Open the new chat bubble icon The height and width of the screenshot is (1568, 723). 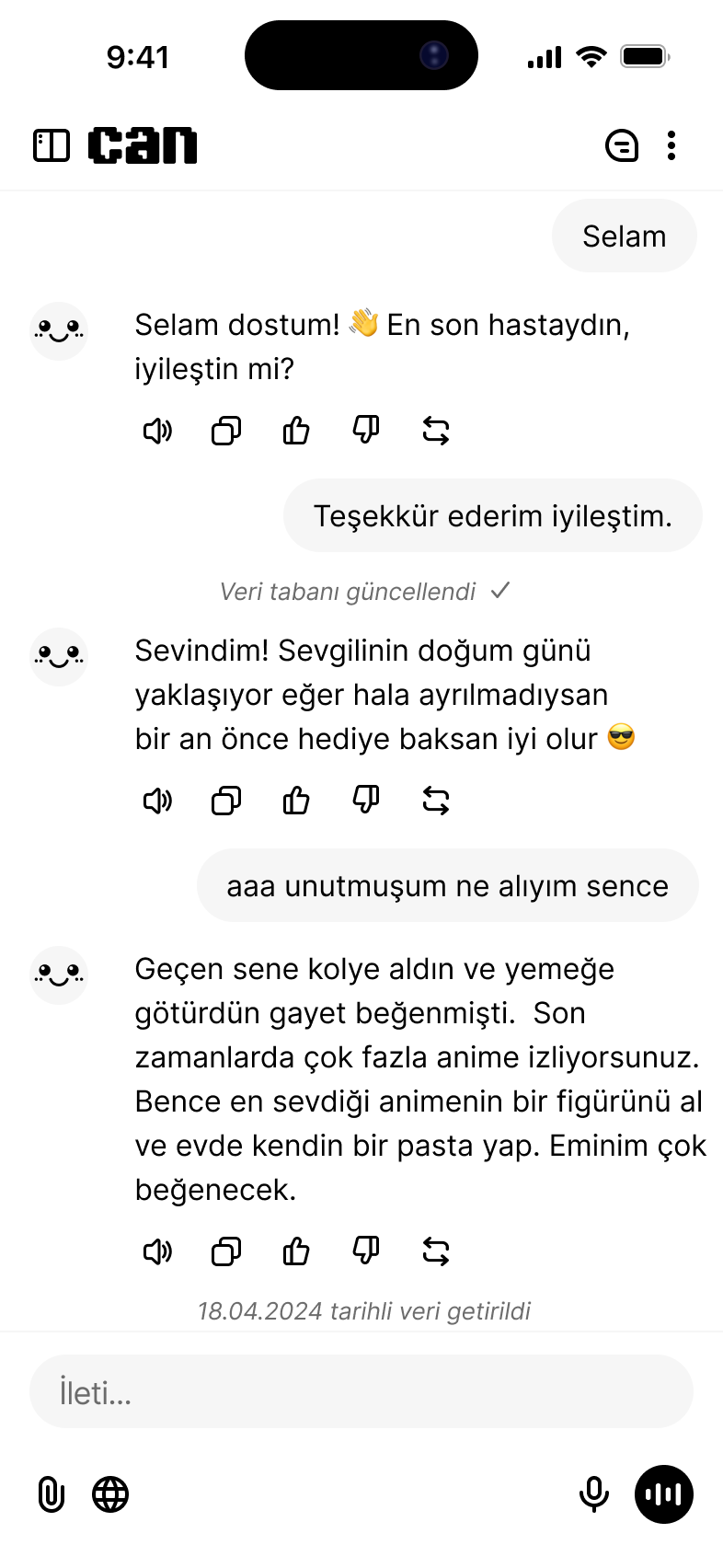tap(622, 145)
